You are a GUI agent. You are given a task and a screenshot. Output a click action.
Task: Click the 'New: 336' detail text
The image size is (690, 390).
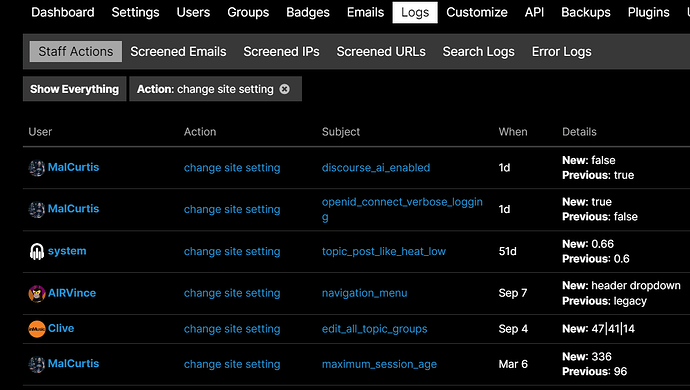click(587, 357)
